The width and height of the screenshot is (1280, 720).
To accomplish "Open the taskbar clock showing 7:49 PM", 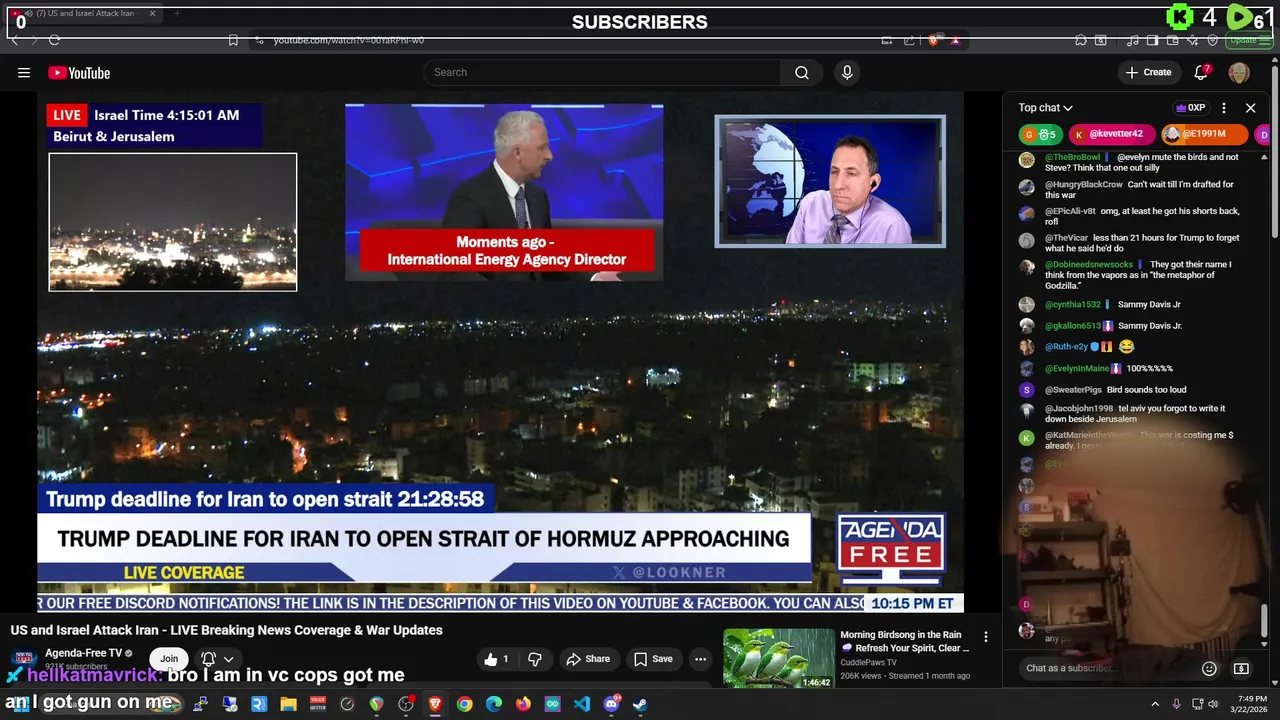I will tap(1251, 704).
